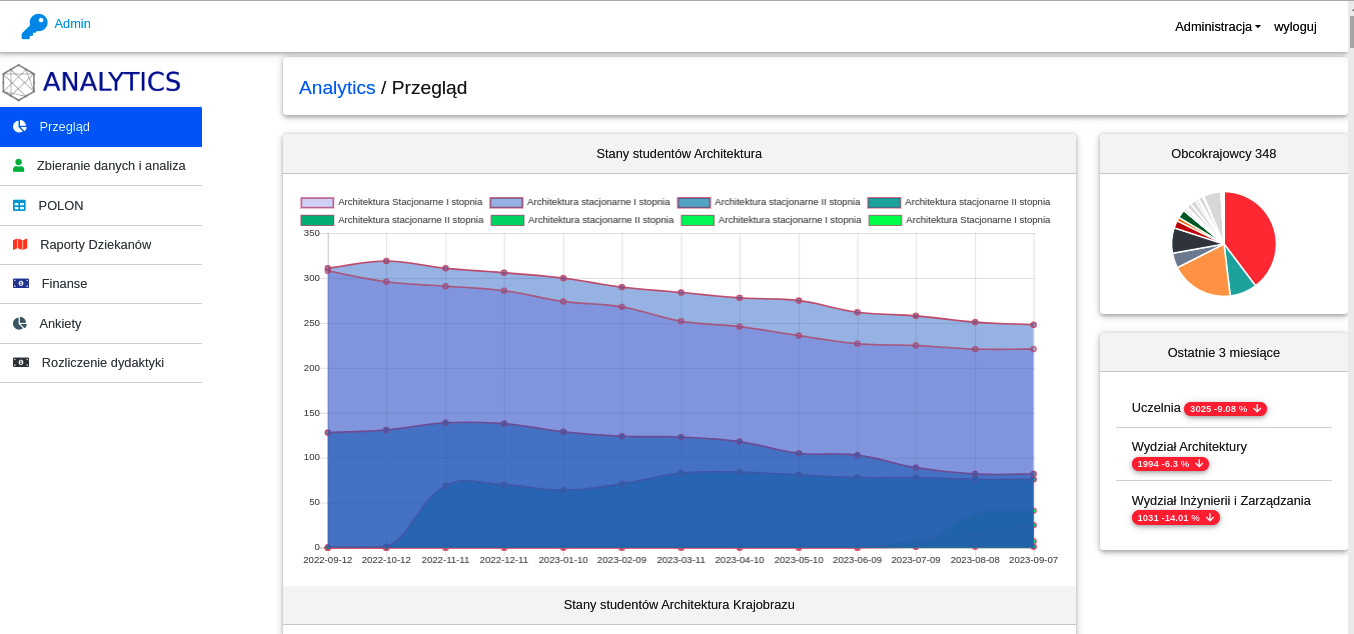Click the dark banknote icon for Rozliczenie dydaktyki
The image size is (1354, 634).
point(21,362)
